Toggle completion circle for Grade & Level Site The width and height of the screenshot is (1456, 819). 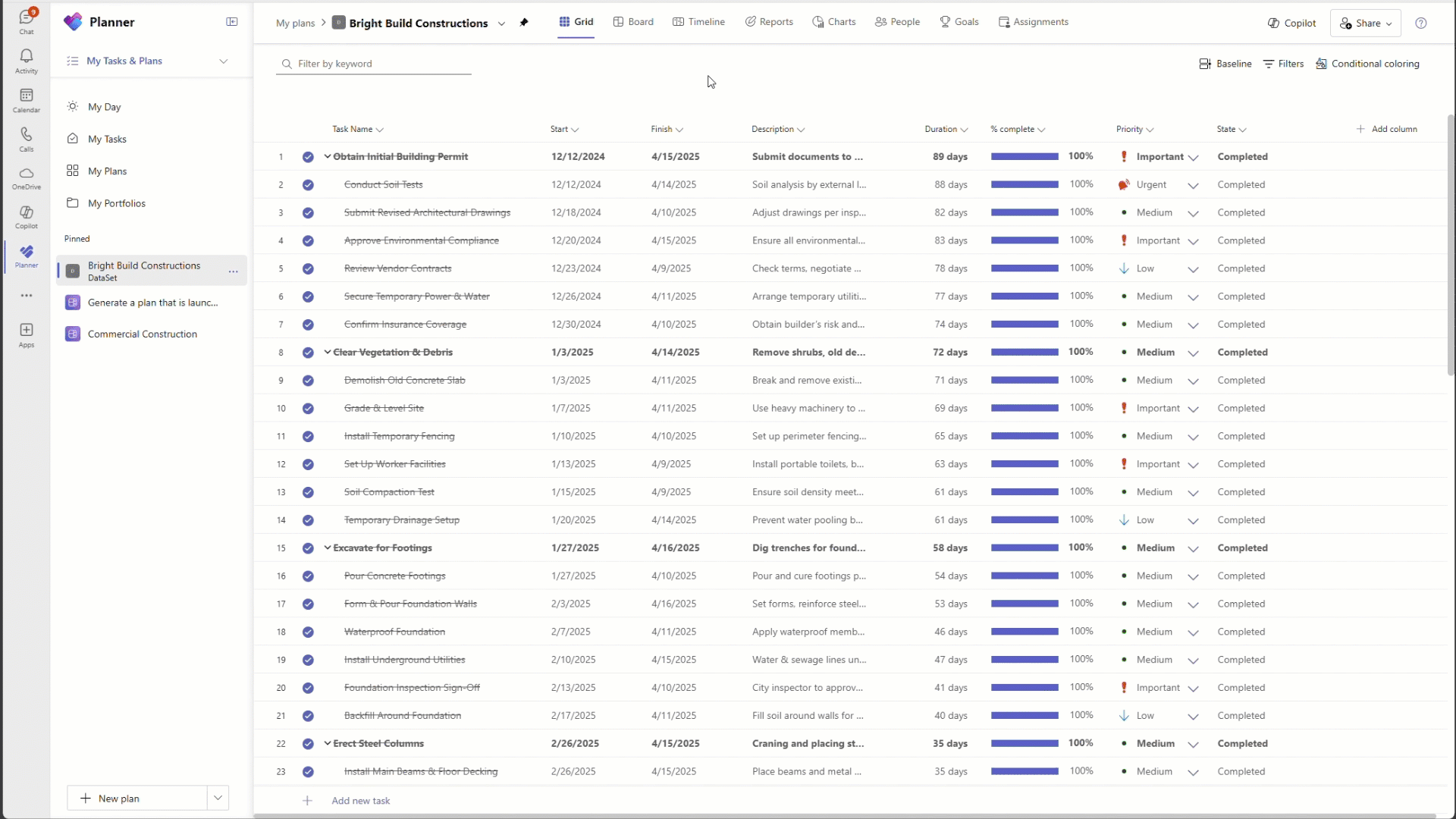[x=308, y=409]
